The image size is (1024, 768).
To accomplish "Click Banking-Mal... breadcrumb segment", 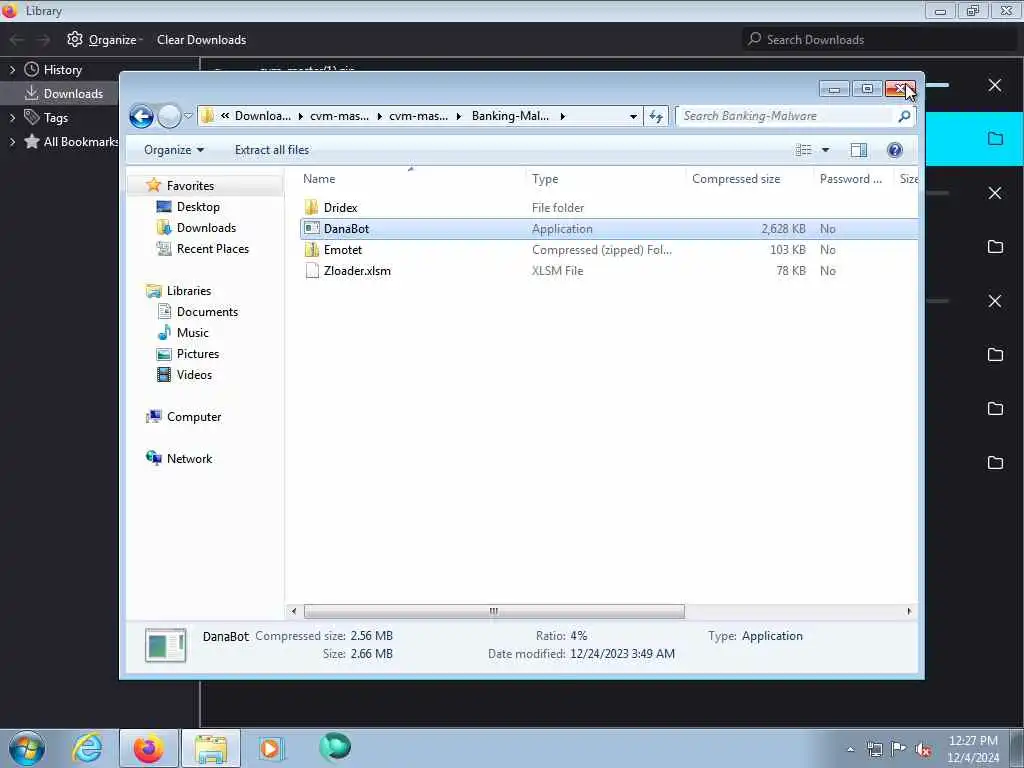I will (x=510, y=116).
